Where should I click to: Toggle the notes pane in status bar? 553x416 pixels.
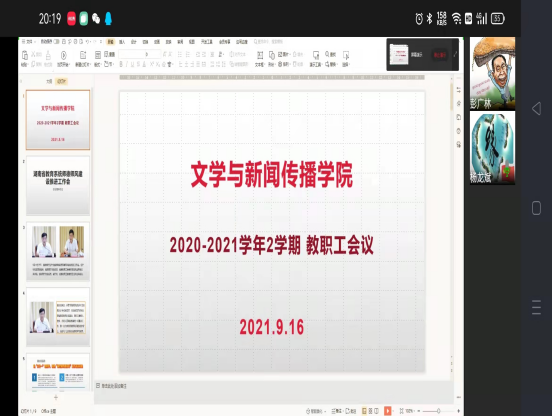(337, 411)
